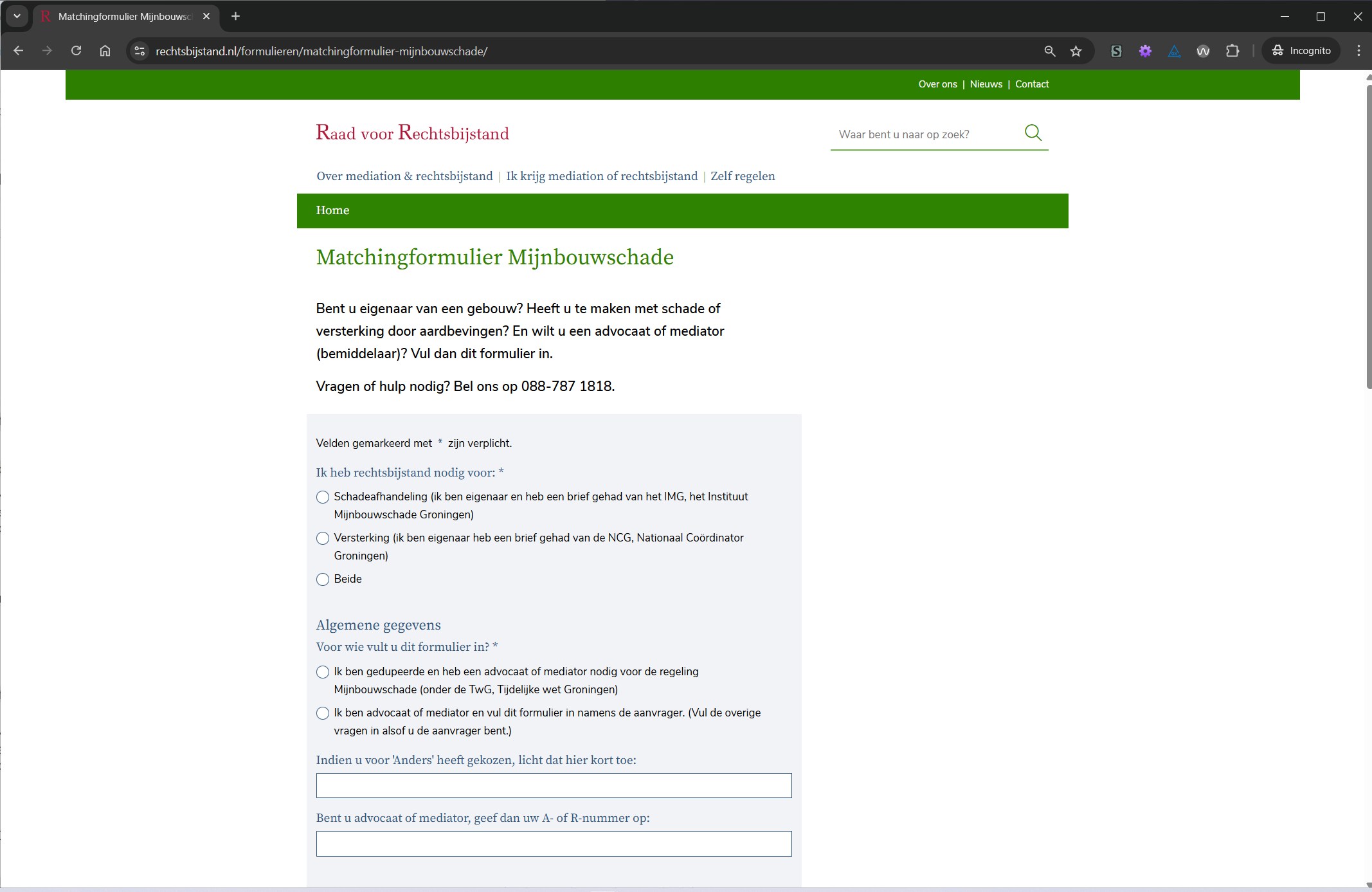
Task: Click the 'Anders' explanation text field
Action: click(x=554, y=785)
